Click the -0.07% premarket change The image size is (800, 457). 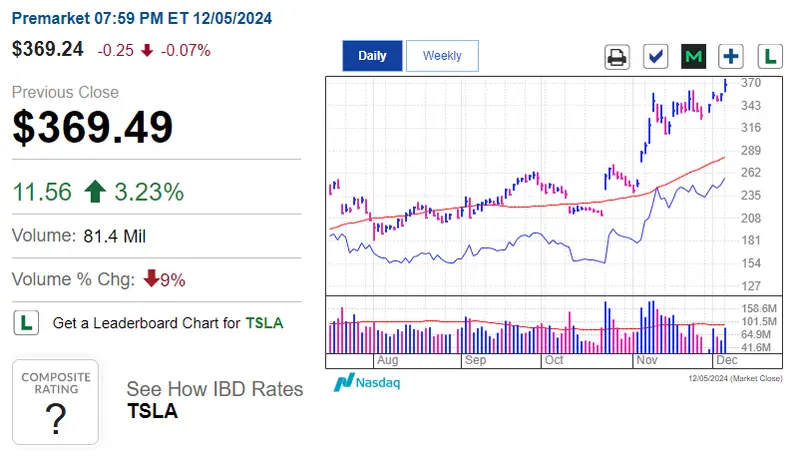click(186, 50)
